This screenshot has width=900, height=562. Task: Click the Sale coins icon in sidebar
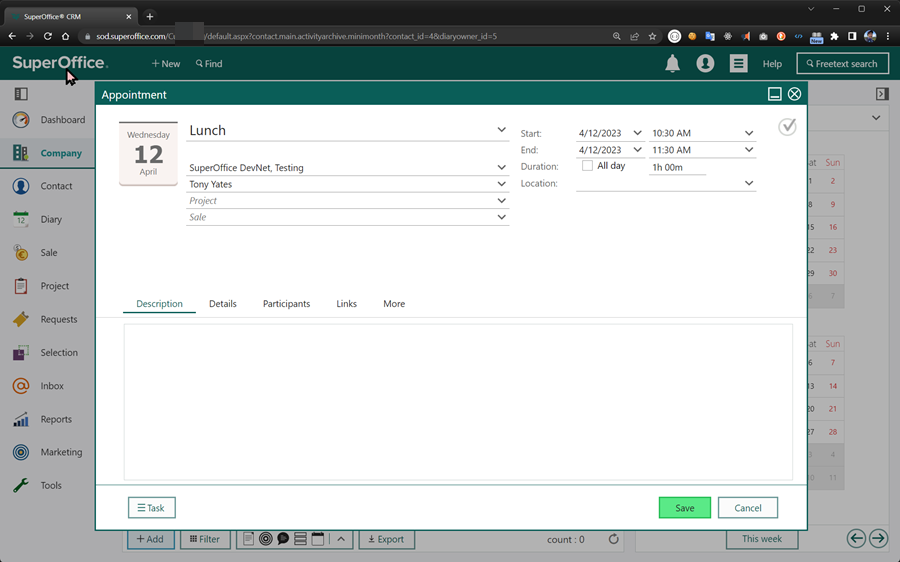(21, 253)
